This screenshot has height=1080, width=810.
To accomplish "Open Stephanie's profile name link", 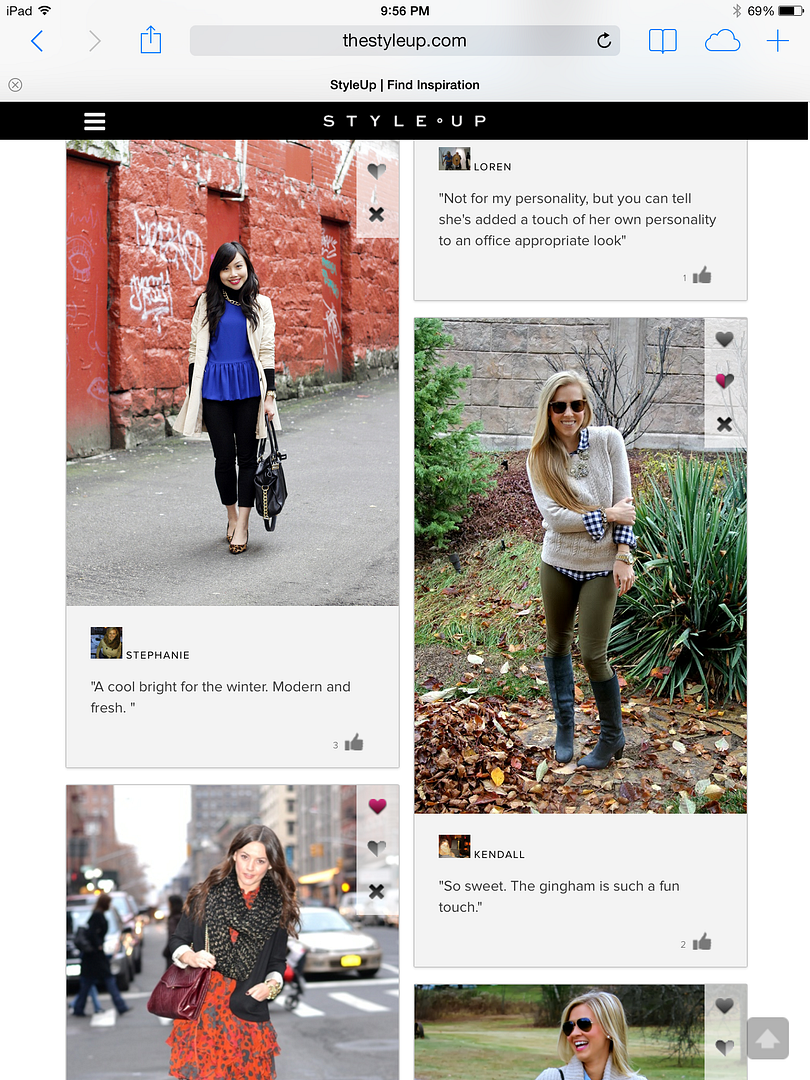I will pyautogui.click(x=158, y=655).
